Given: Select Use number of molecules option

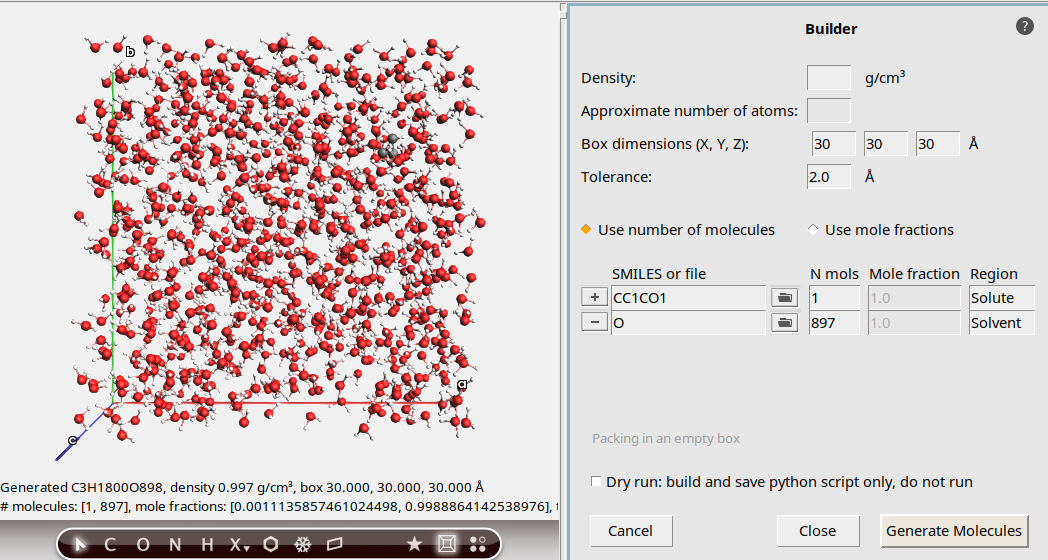Looking at the screenshot, I should 678,230.
